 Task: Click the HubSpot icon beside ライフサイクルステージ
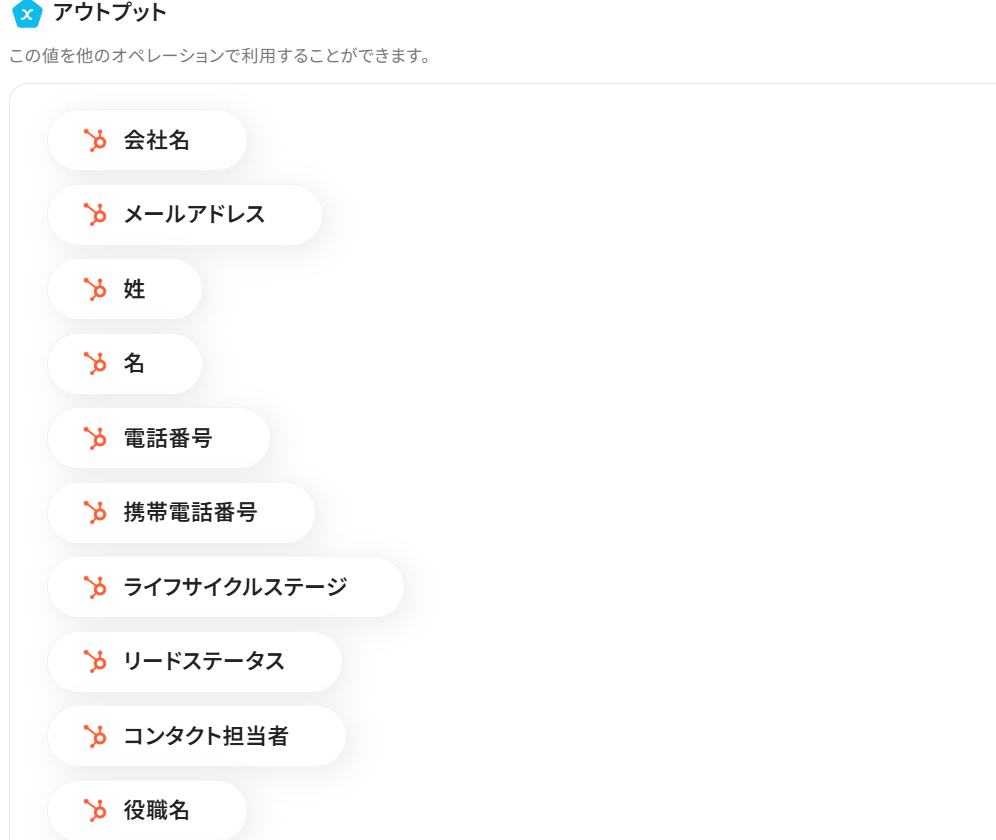click(x=95, y=587)
